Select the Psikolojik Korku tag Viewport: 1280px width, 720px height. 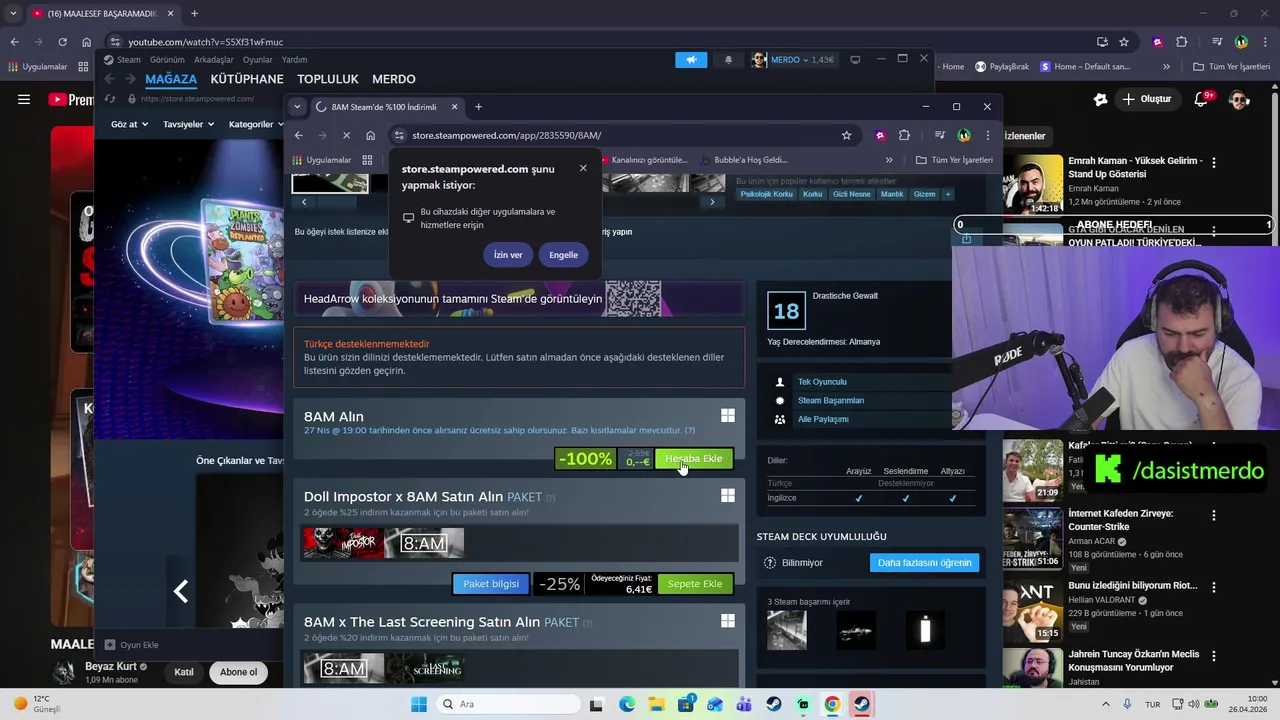[766, 194]
